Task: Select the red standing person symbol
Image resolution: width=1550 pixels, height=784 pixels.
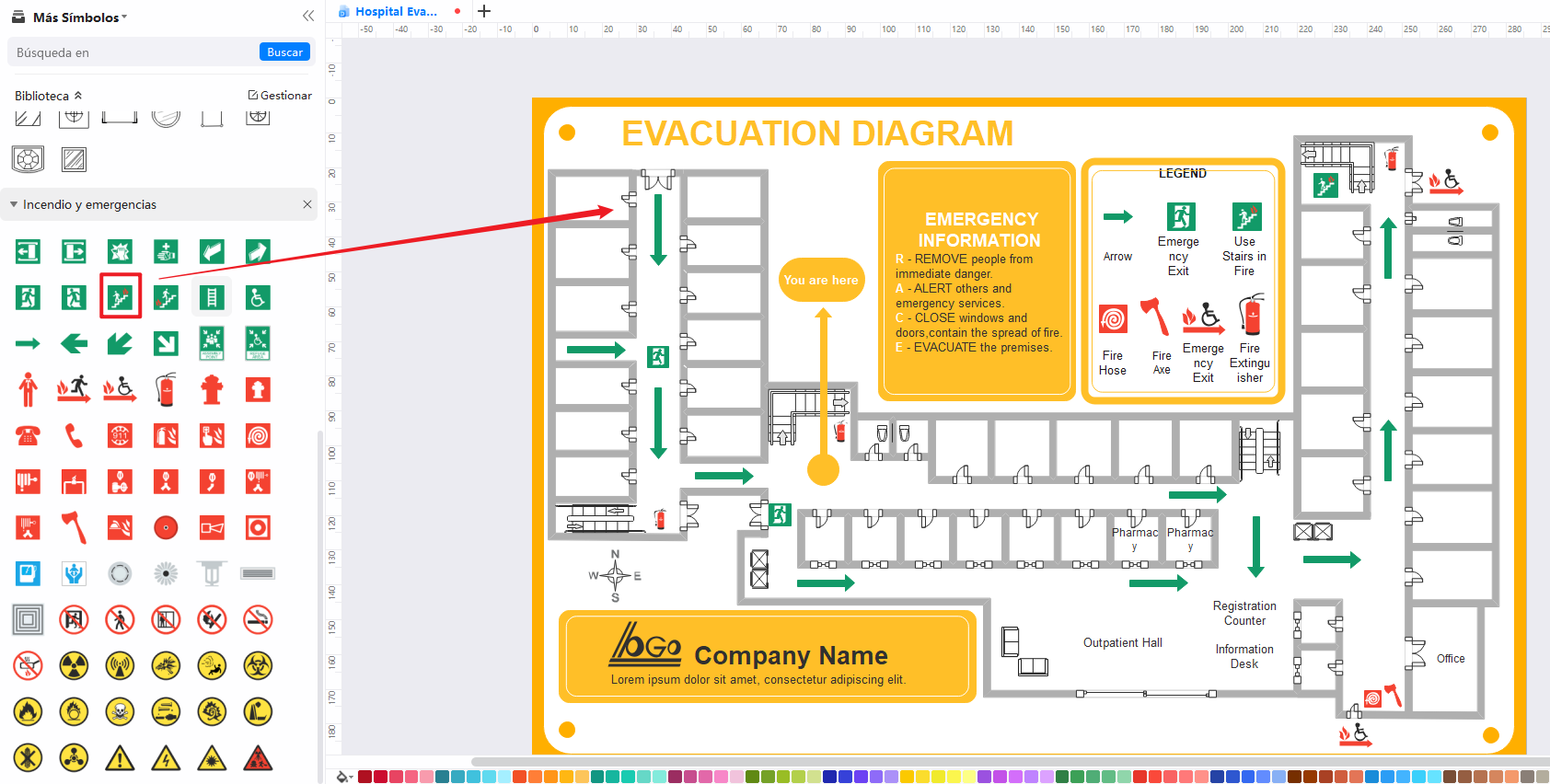Action: (x=28, y=389)
